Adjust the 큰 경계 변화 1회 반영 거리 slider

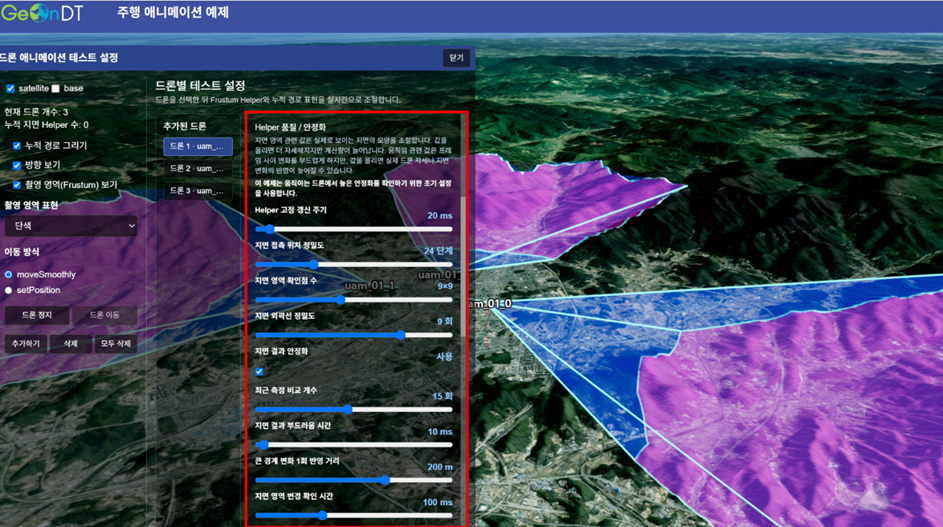click(354, 480)
